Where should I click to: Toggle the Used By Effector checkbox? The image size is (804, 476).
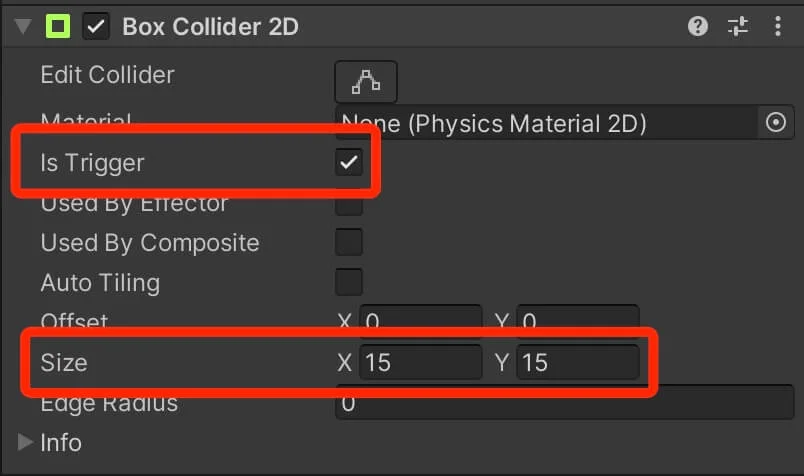(x=349, y=206)
